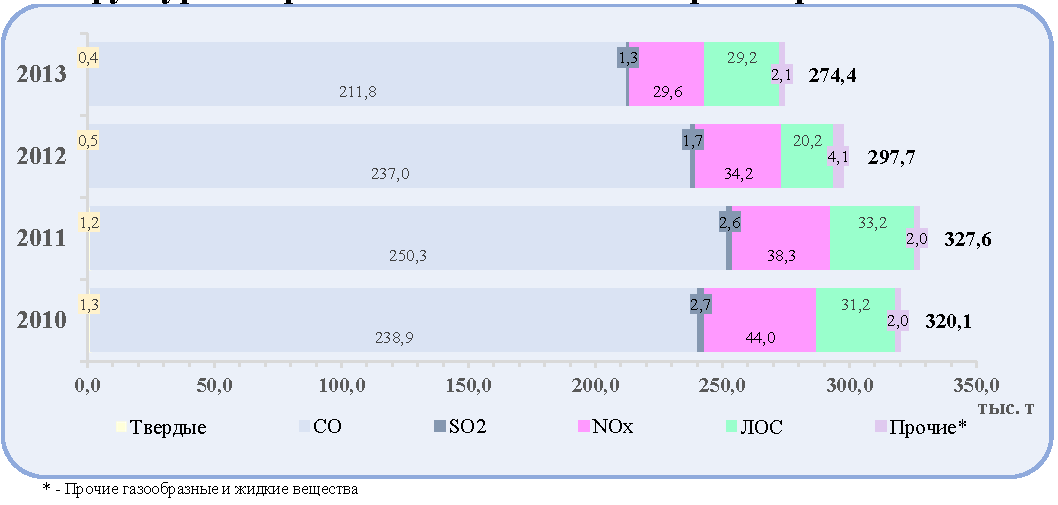
Task: Click the 2012 SO2 data label 1,7
Action: 693,140
